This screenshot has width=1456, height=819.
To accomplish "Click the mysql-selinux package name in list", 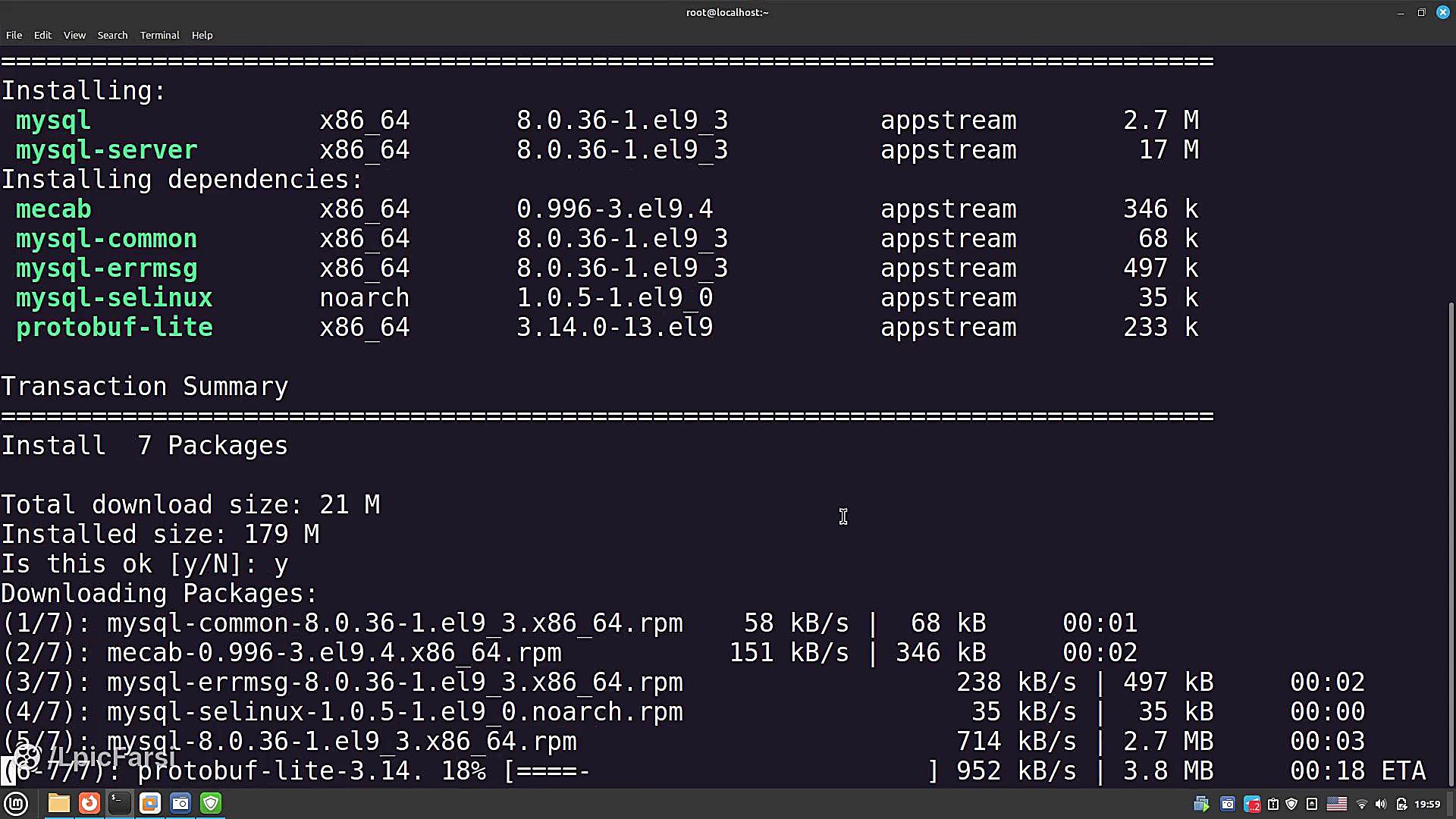I will [114, 298].
